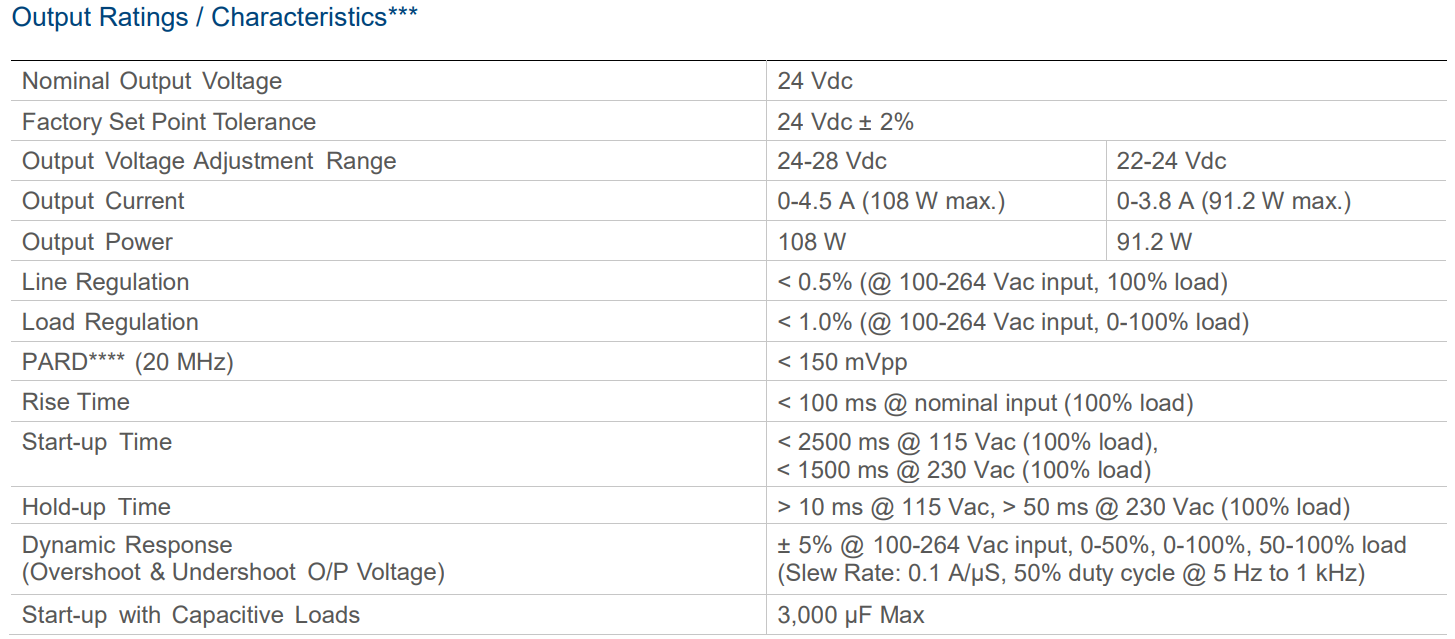Click the 108 W output power value

coord(811,242)
